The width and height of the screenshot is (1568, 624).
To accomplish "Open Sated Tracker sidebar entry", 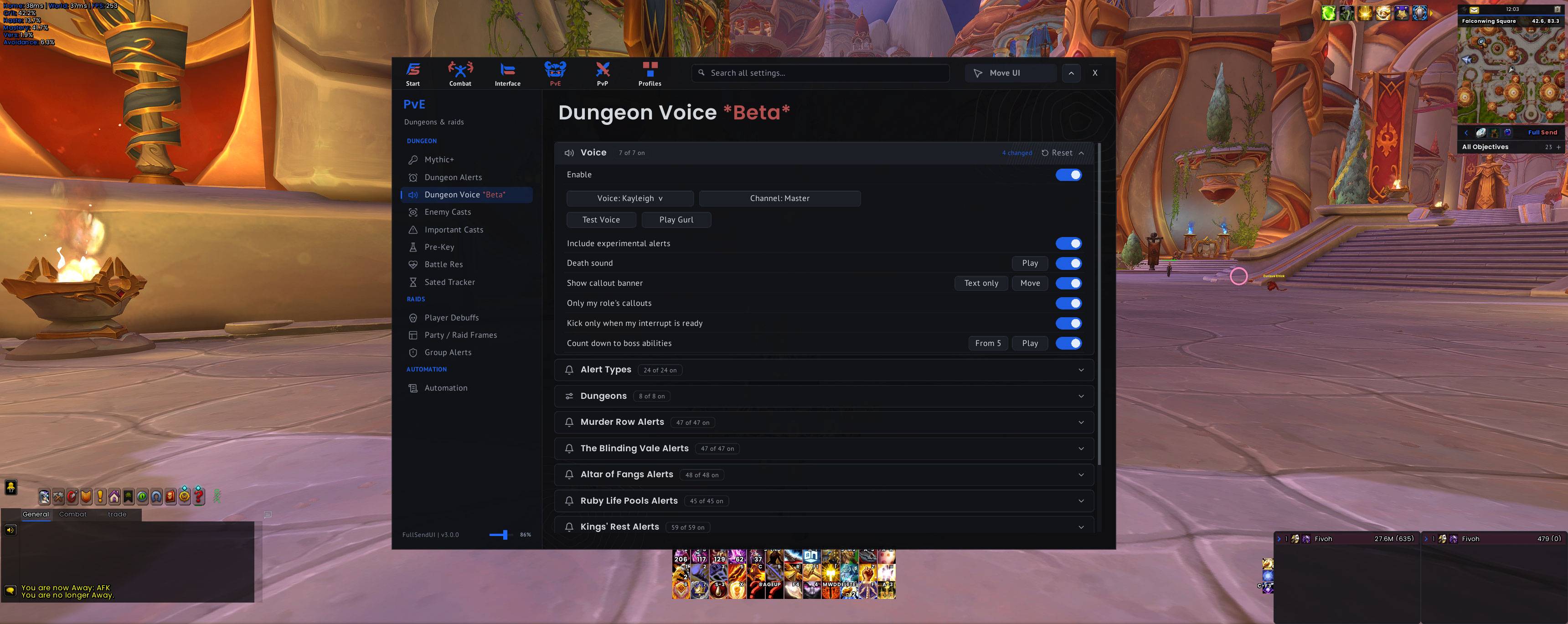I will pyautogui.click(x=467, y=282).
